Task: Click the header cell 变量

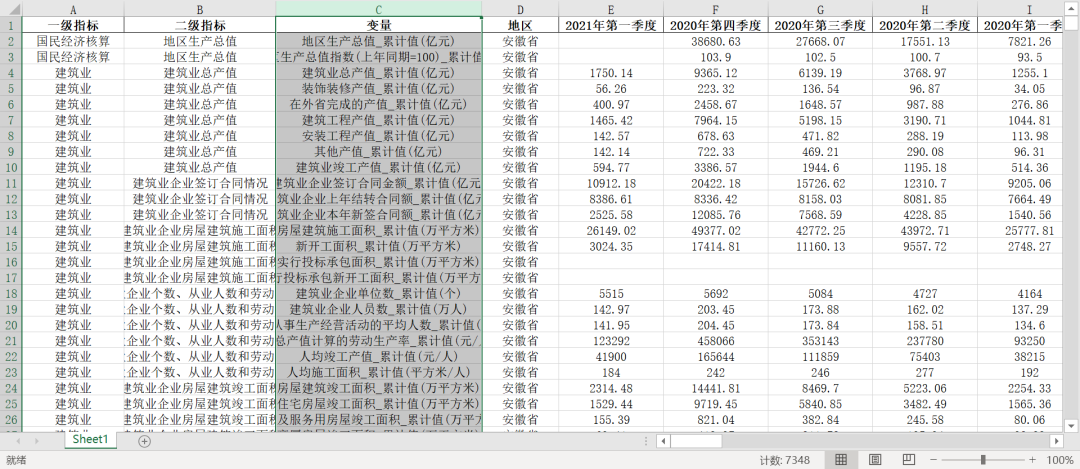Action: 378,25
